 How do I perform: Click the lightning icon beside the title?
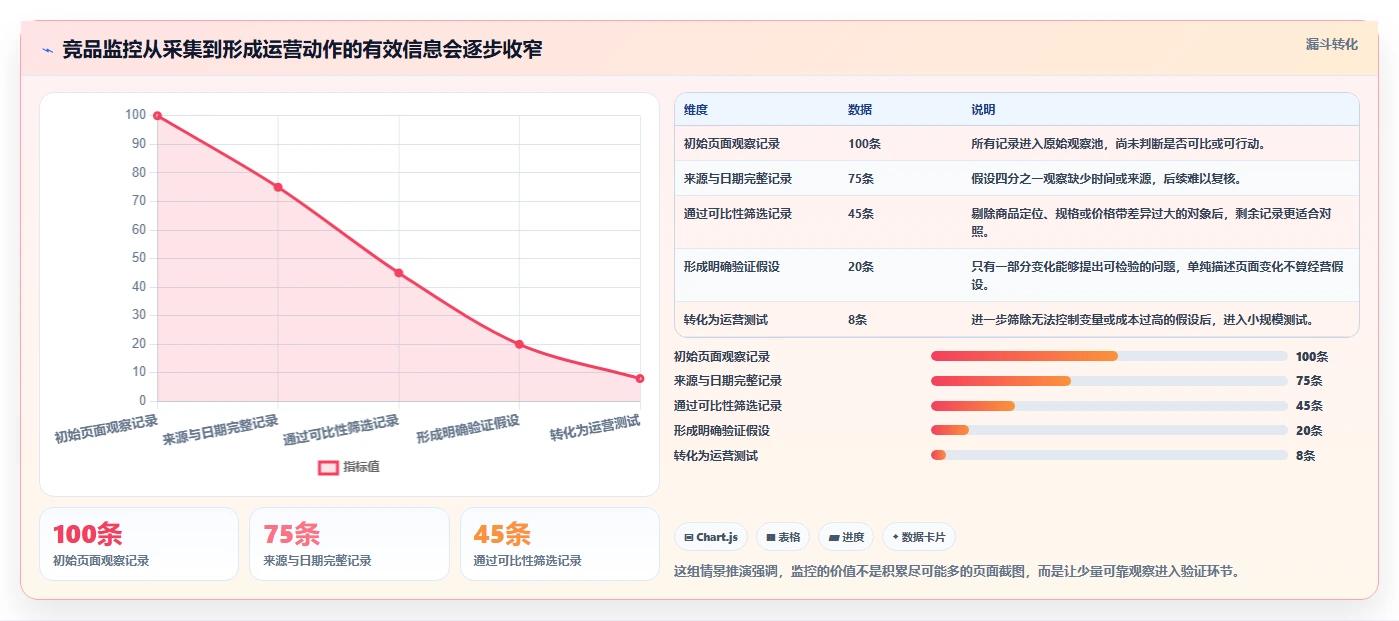coord(48,50)
